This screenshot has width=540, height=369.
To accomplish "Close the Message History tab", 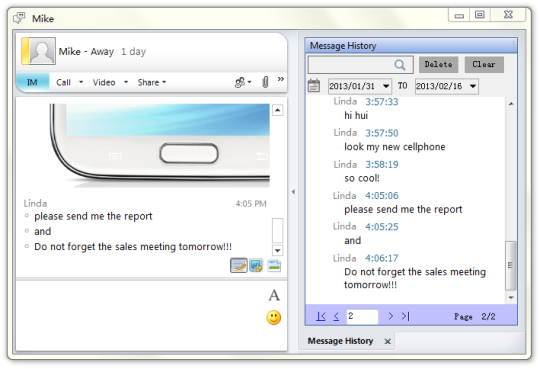I will 387,341.
